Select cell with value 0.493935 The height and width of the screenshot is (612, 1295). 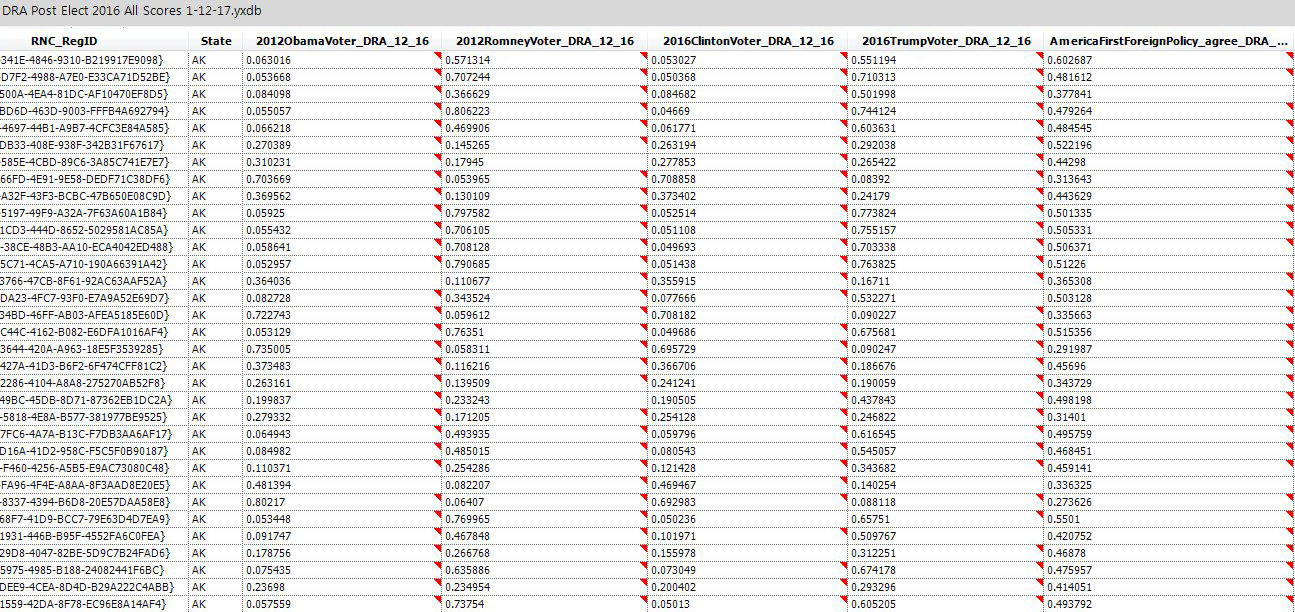[545, 433]
